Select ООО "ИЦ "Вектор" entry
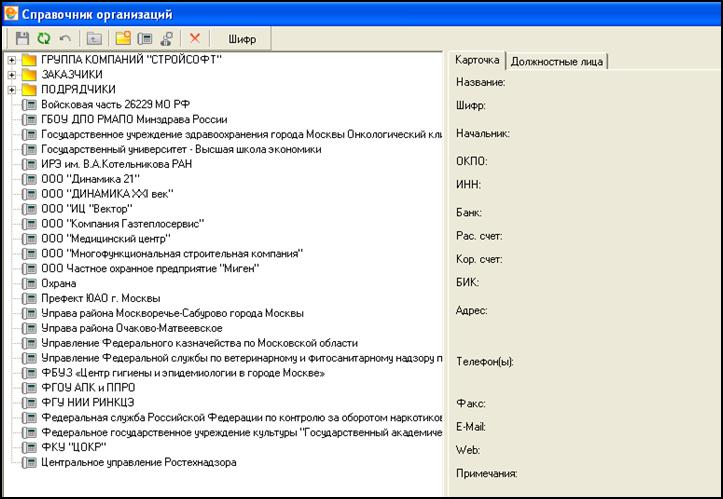Viewport: 723px width, 499px height. (x=87, y=209)
